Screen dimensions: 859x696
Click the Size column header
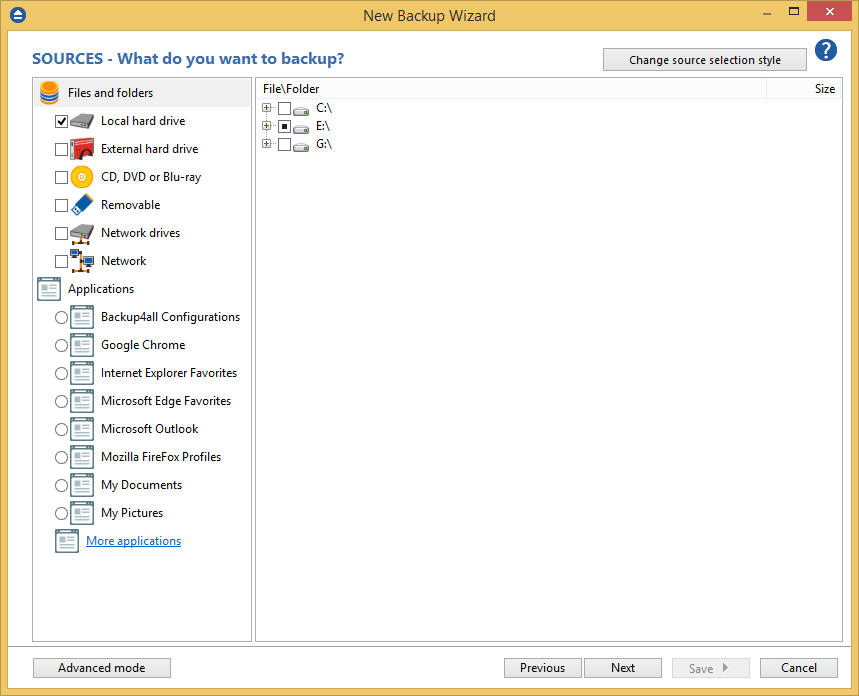coord(804,89)
